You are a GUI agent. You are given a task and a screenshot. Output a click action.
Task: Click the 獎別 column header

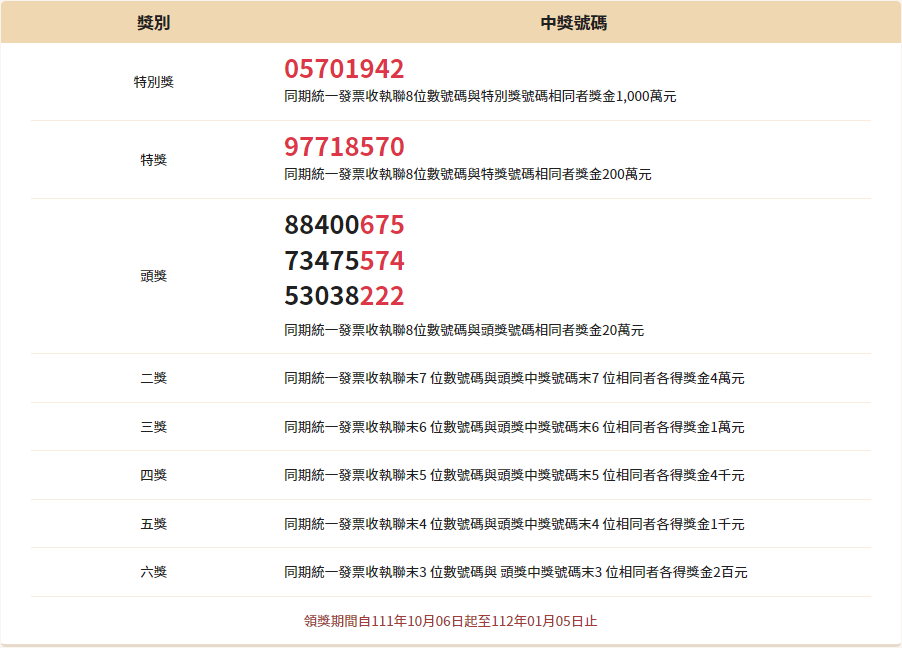(x=153, y=22)
